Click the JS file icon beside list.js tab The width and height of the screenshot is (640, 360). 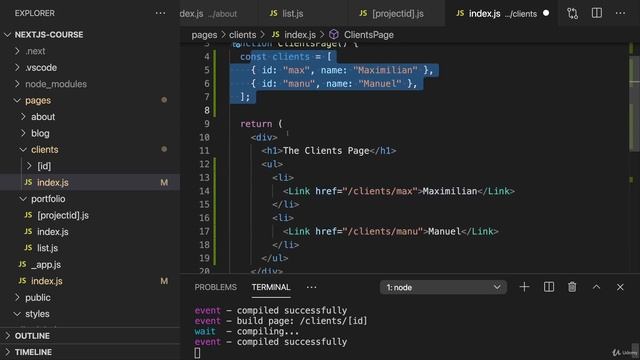[273, 13]
